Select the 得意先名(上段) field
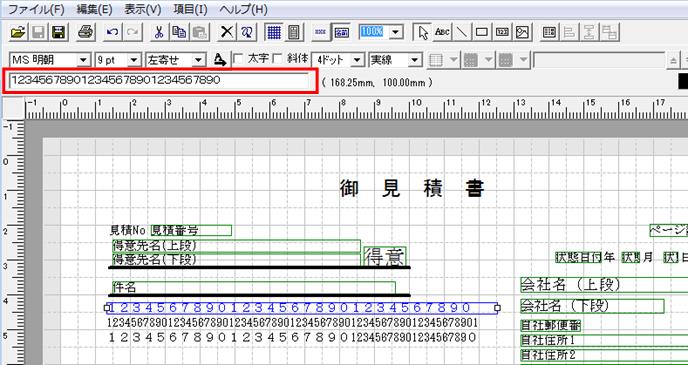 click(236, 246)
